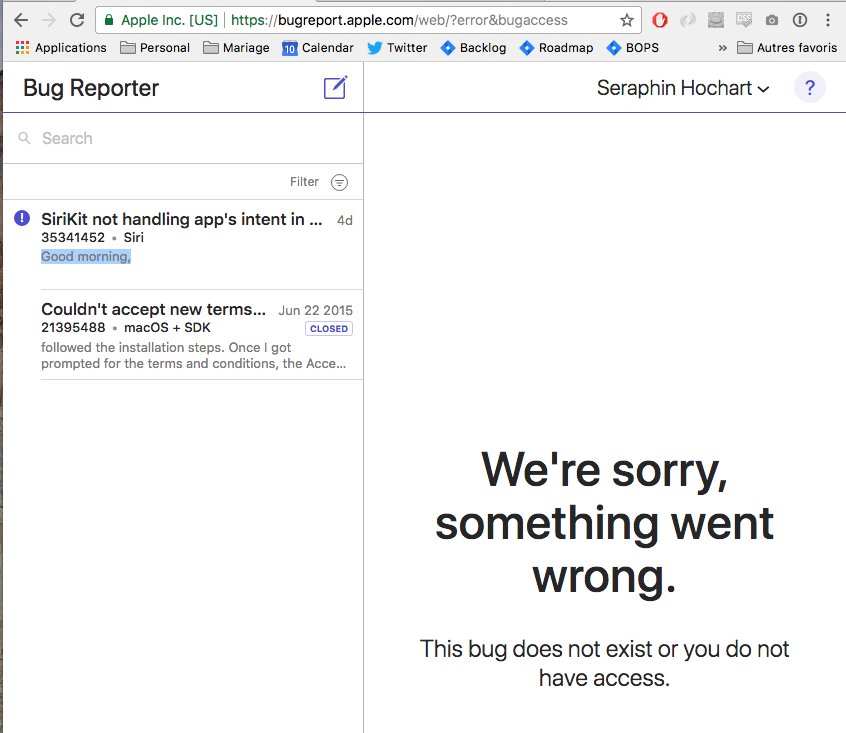Screen dimensions: 846x733
Task: Open the Applications bookmark
Action: pos(61,48)
